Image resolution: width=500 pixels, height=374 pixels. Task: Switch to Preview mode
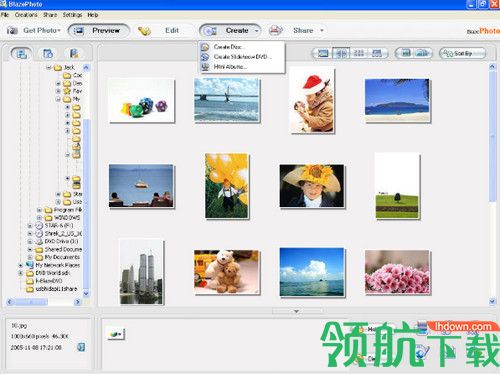[99, 31]
